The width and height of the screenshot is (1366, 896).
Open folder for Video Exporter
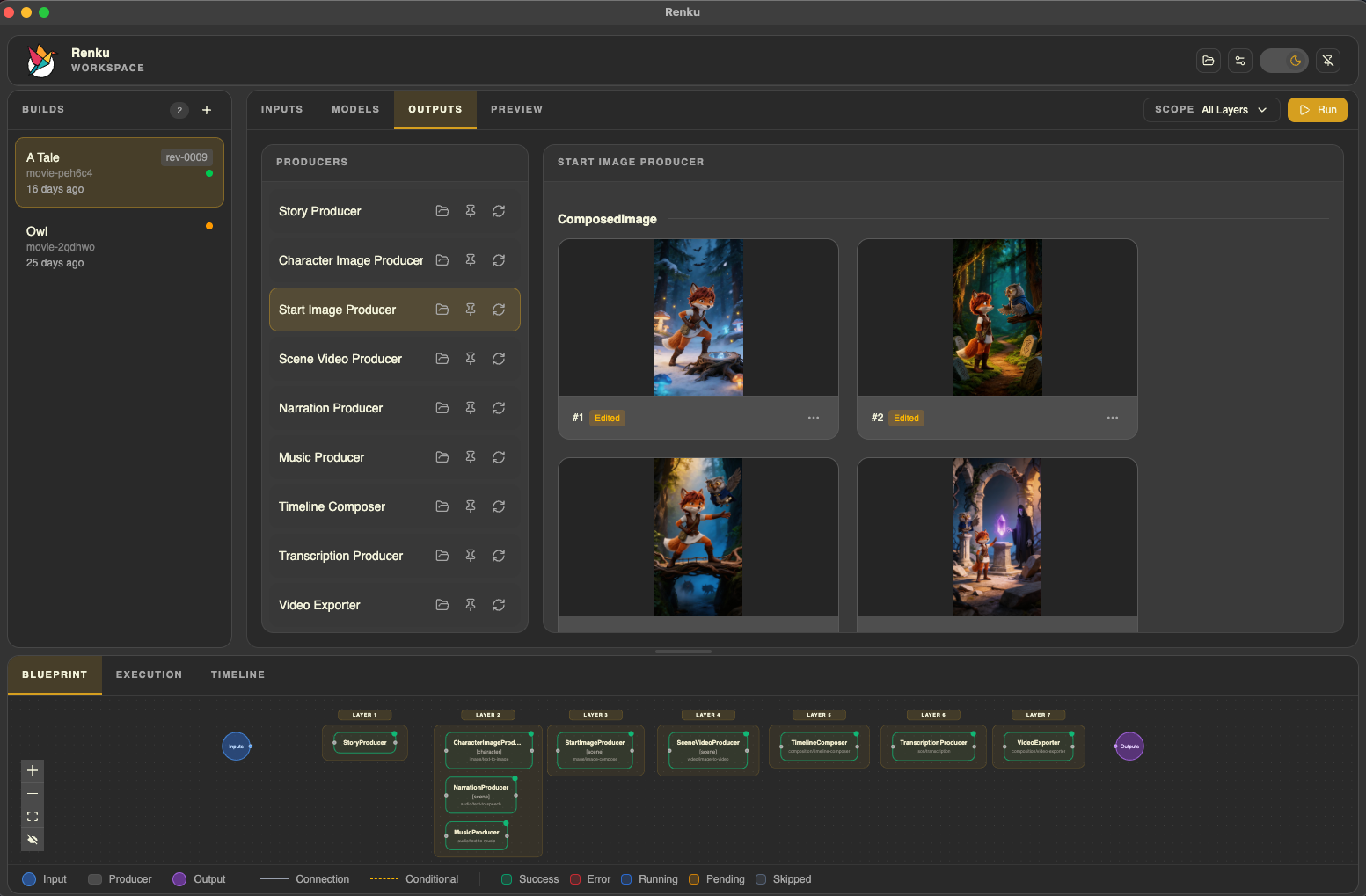[x=442, y=605]
